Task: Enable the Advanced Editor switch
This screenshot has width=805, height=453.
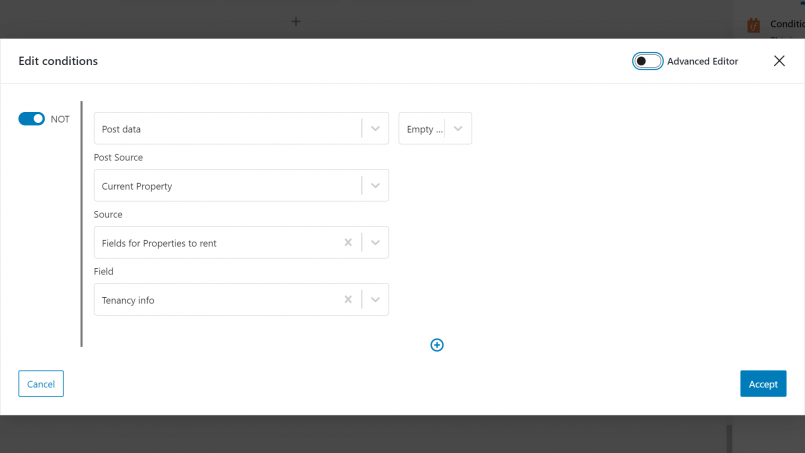Action: [x=647, y=61]
